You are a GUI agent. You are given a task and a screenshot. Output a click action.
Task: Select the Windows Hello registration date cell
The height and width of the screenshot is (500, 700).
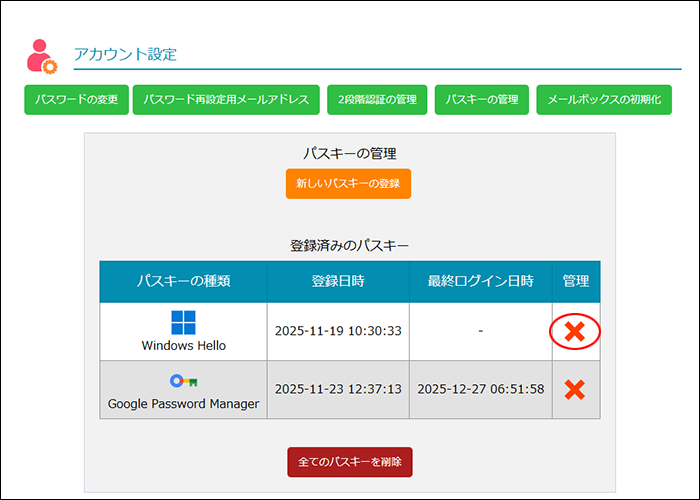pos(338,331)
